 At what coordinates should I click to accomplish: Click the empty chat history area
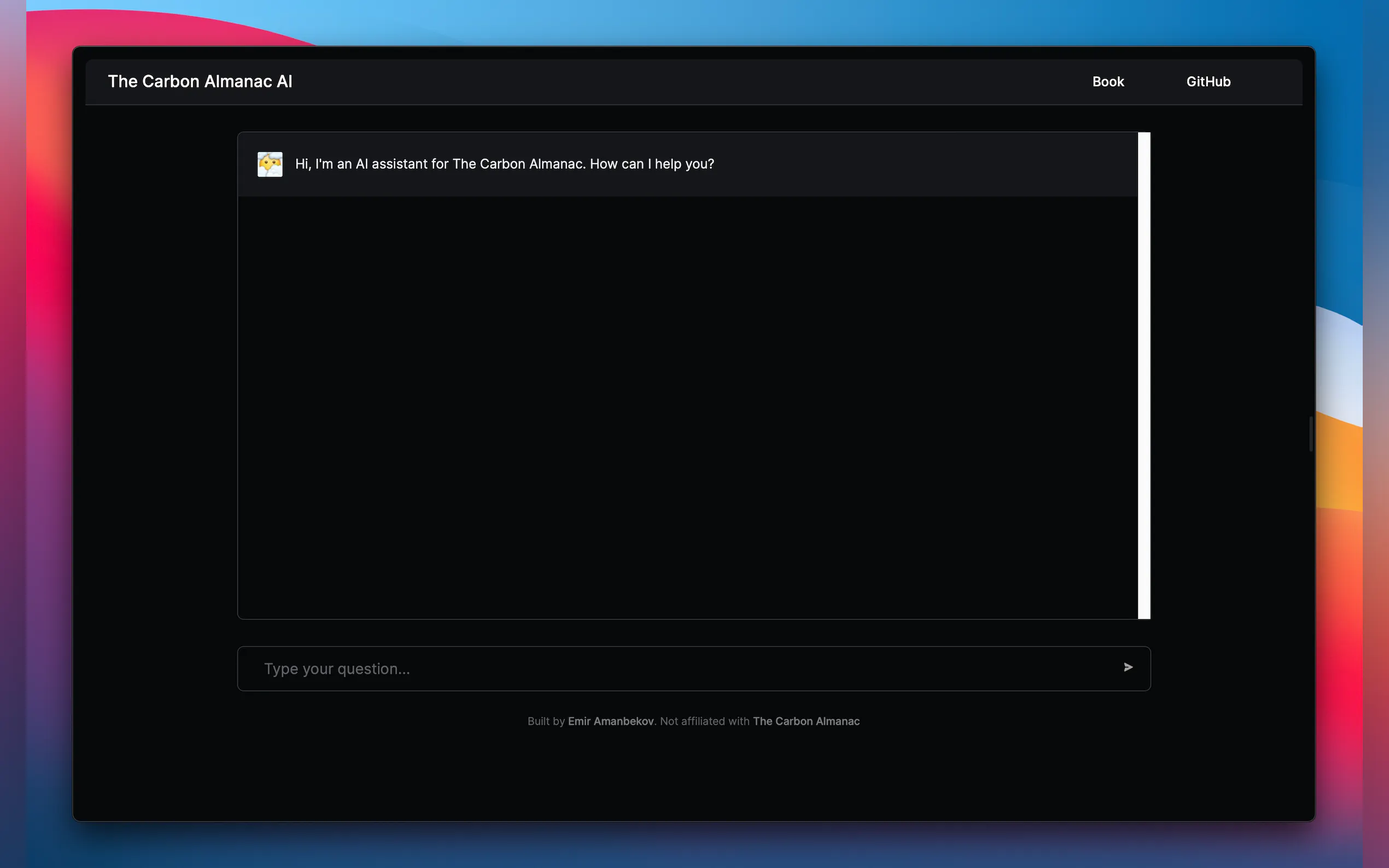tap(687, 408)
